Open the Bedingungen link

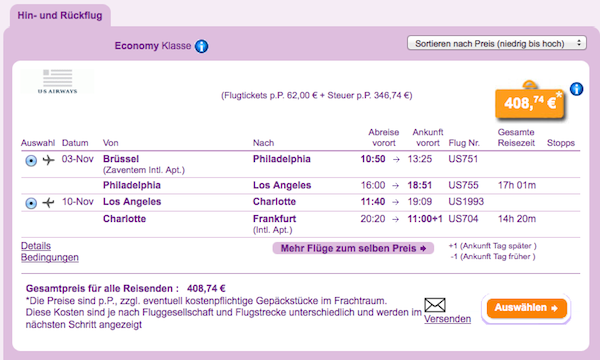pyautogui.click(x=50, y=257)
